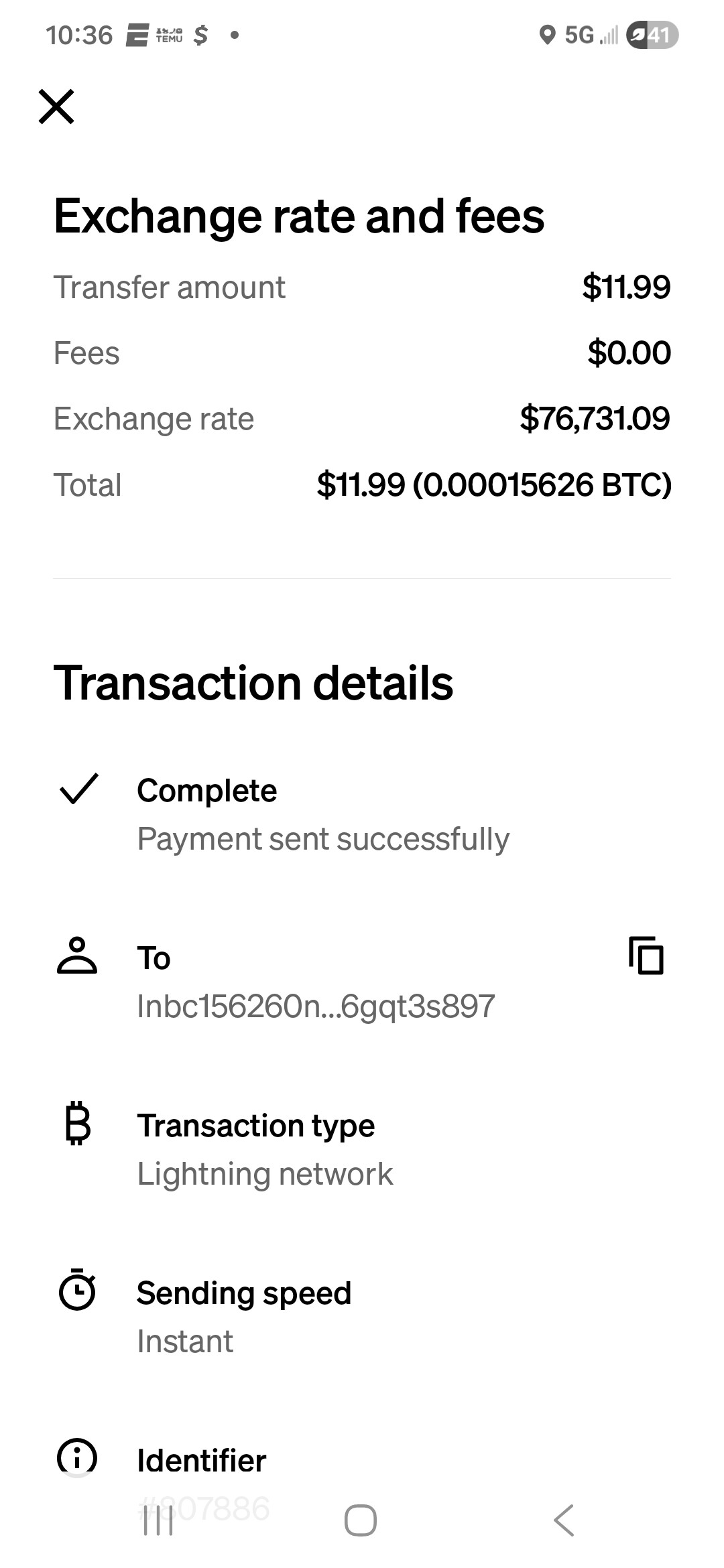The image size is (724, 1568).
Task: Tap the Temu notification icon
Action: (169, 35)
